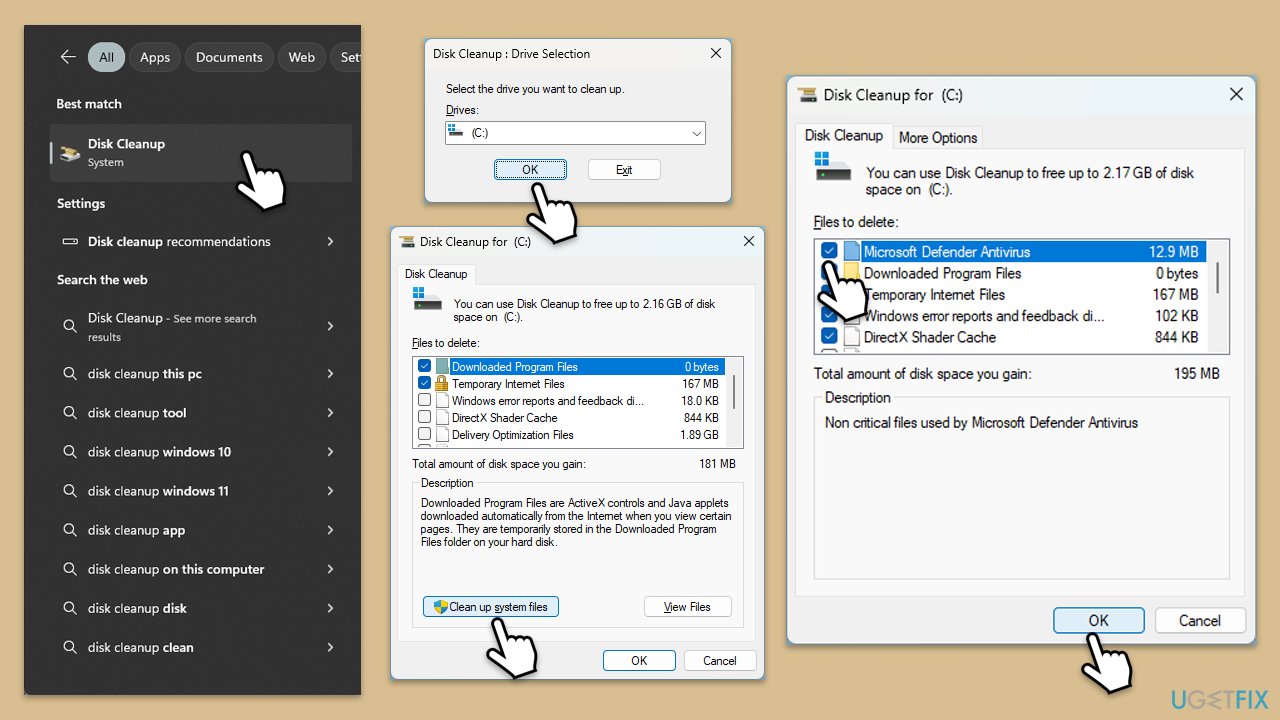Click search icon beside 'disk cleanup this pc'

click(70, 374)
